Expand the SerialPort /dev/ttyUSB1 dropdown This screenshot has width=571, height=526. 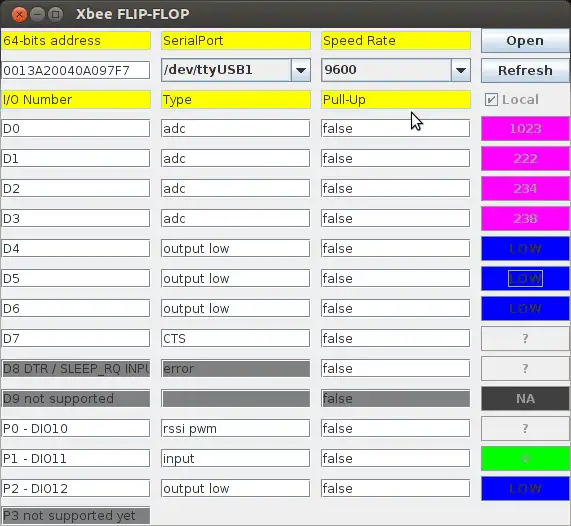coord(301,70)
